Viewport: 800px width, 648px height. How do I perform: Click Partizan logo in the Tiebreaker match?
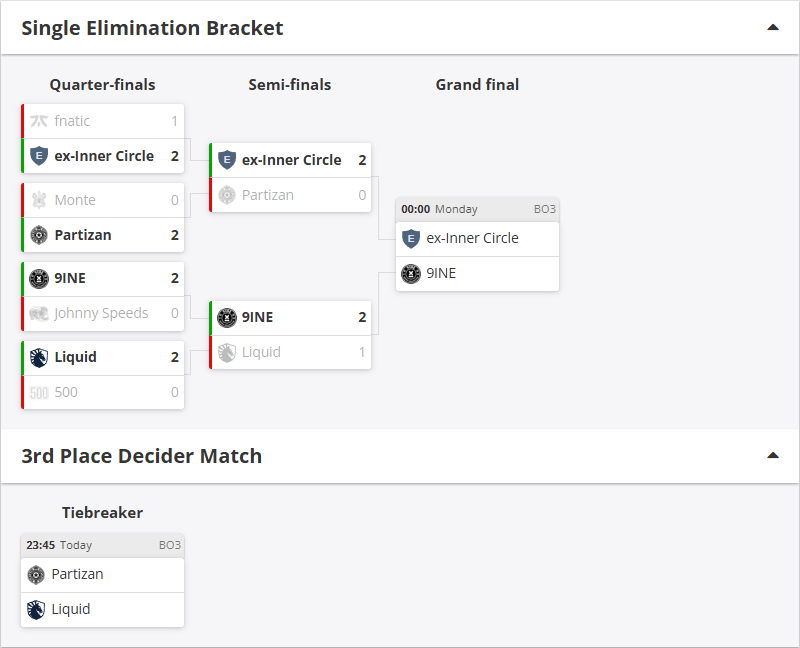click(36, 574)
